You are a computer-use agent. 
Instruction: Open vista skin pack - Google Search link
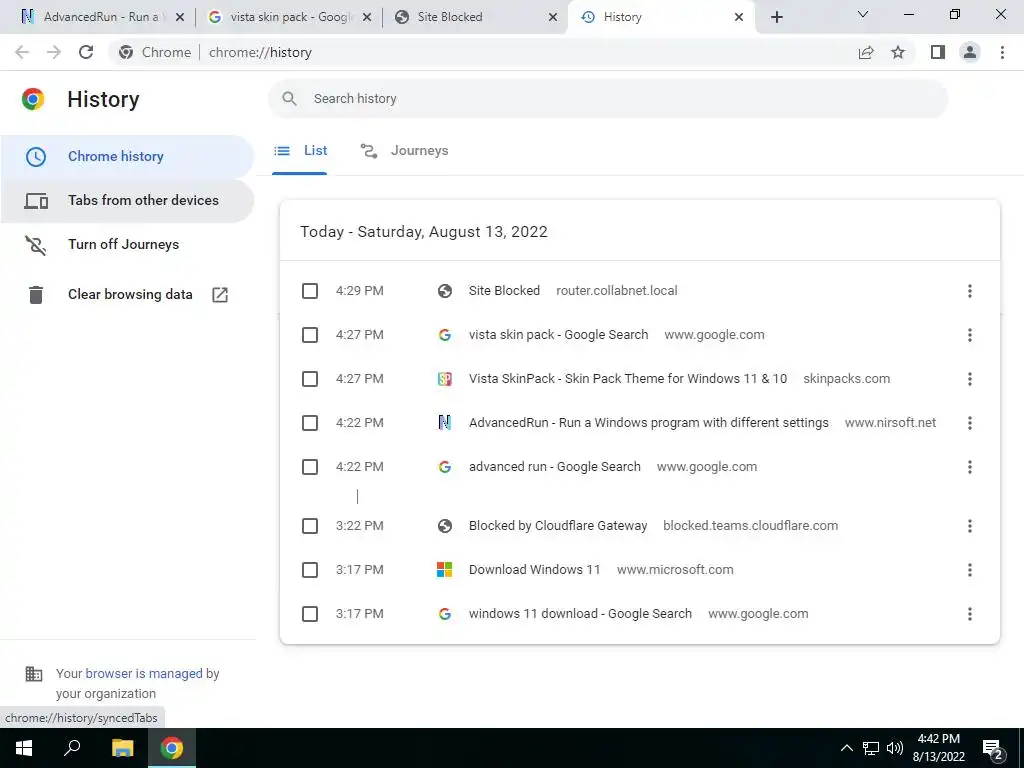(558, 335)
